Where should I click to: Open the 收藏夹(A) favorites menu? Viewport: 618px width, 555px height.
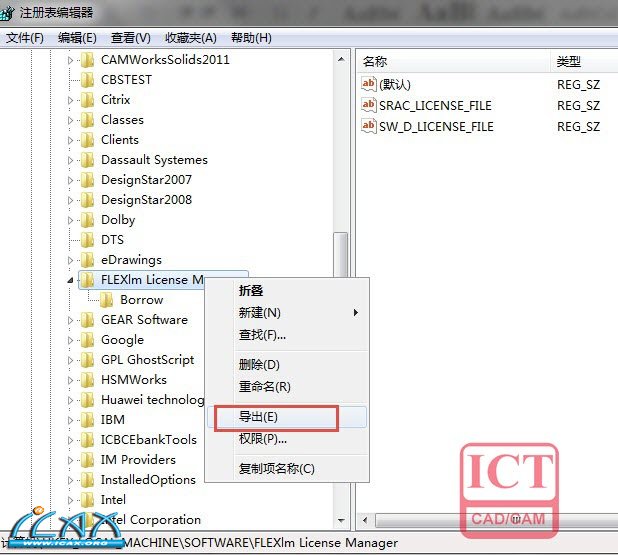[x=191, y=38]
